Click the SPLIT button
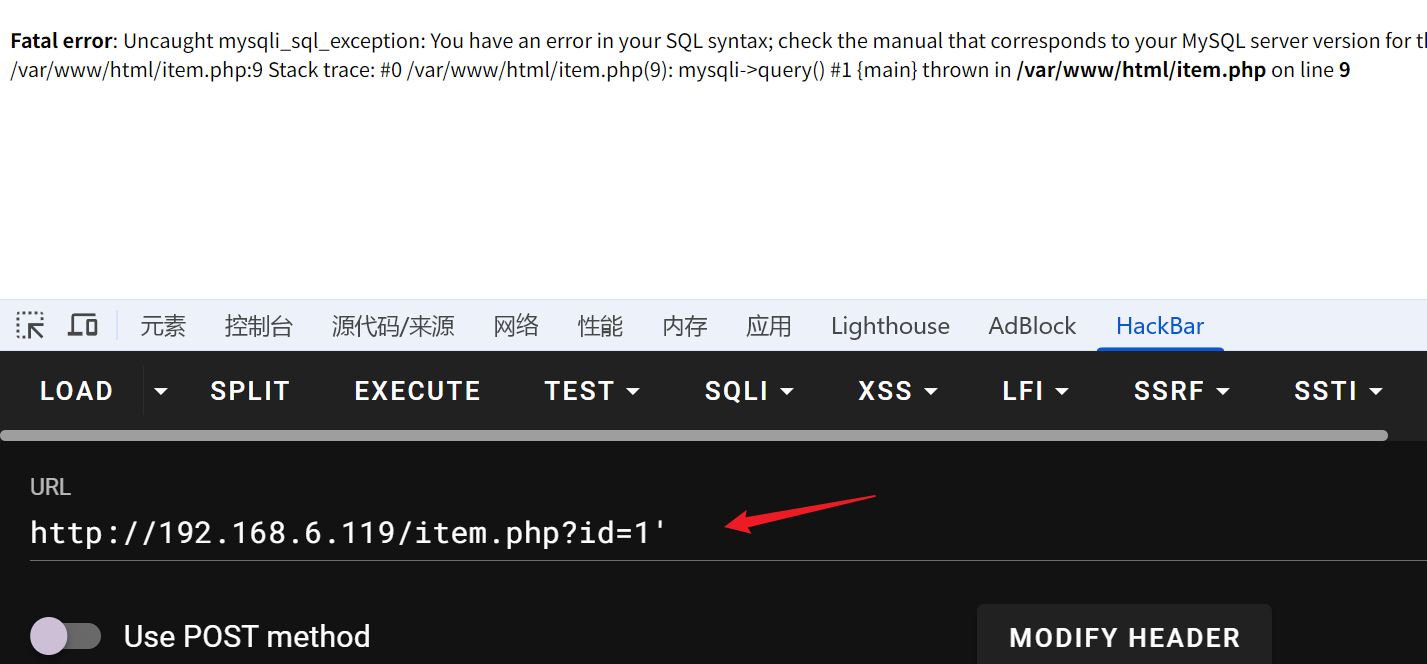The image size is (1427, 664). click(250, 391)
